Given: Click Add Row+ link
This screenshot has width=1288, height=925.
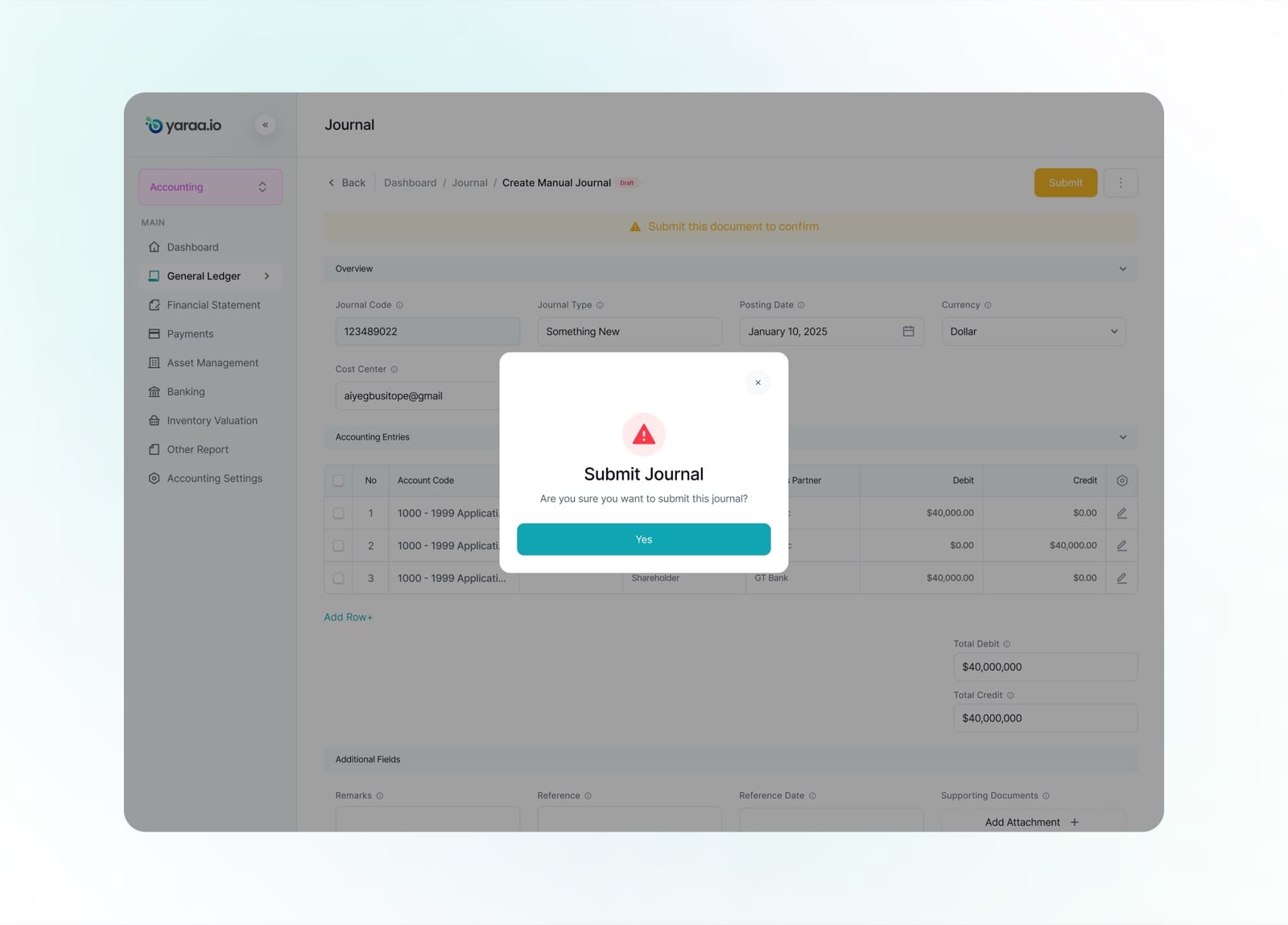Looking at the screenshot, I should 348,617.
